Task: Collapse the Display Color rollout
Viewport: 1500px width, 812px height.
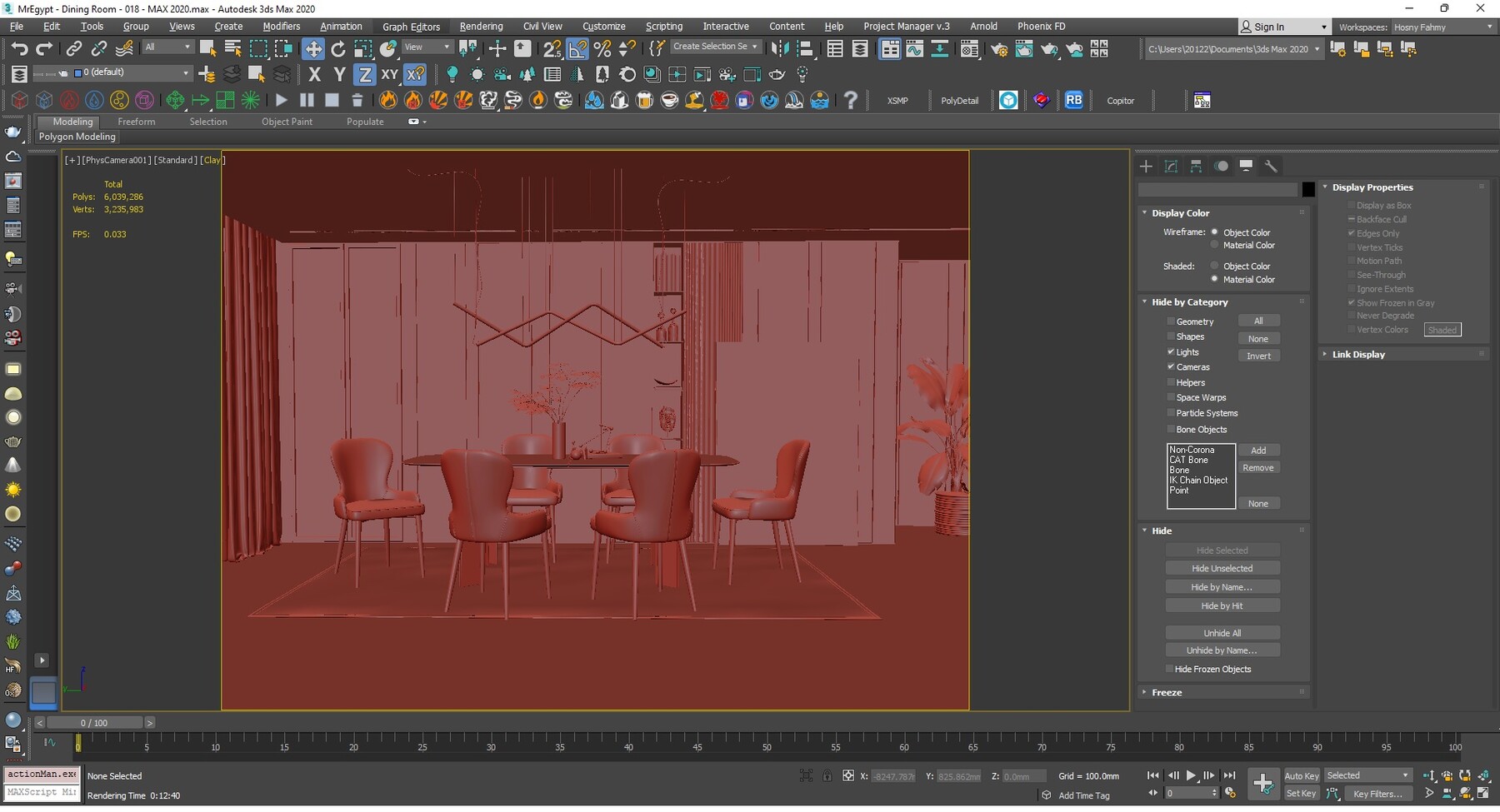Action: [1144, 212]
